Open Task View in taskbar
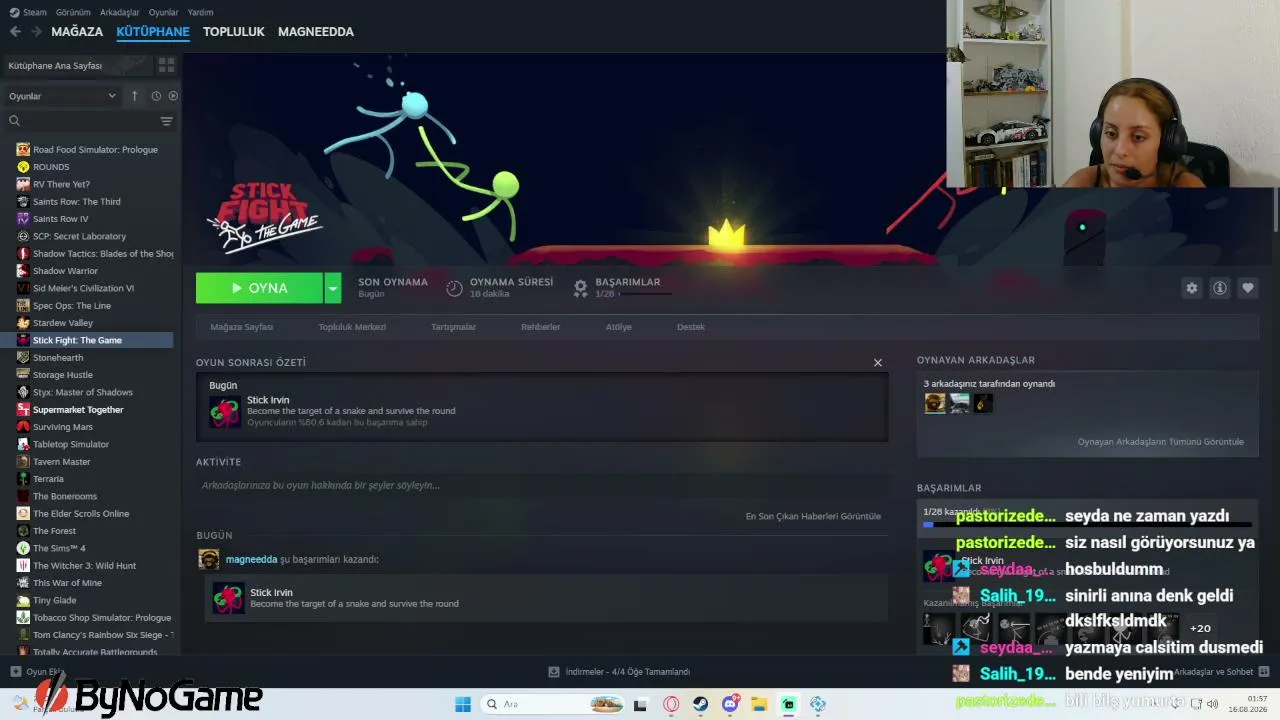This screenshot has width=1280, height=720. pyautogui.click(x=640, y=704)
